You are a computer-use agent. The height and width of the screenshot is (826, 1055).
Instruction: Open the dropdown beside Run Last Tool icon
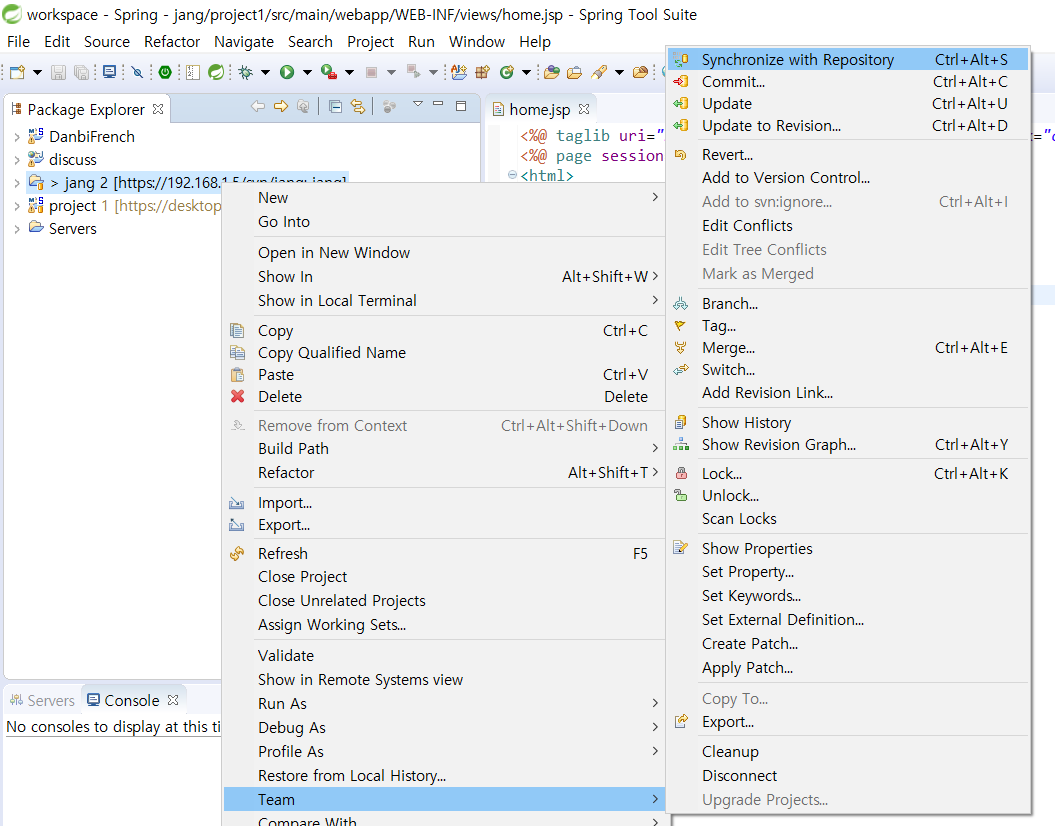point(349,72)
